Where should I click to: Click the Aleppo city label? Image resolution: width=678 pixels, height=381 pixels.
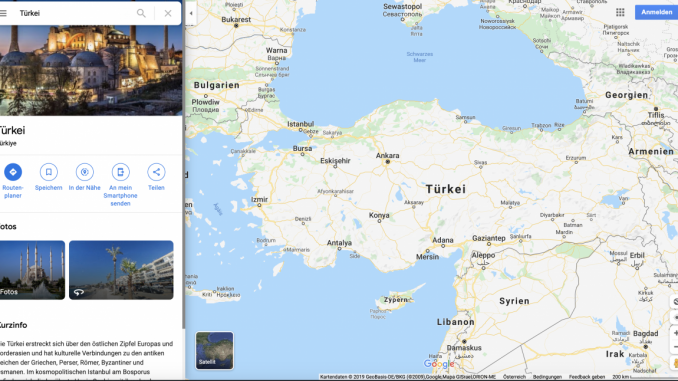pyautogui.click(x=483, y=256)
